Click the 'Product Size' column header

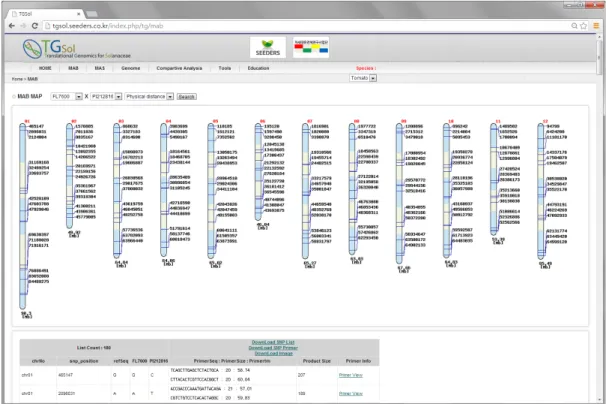(317, 361)
